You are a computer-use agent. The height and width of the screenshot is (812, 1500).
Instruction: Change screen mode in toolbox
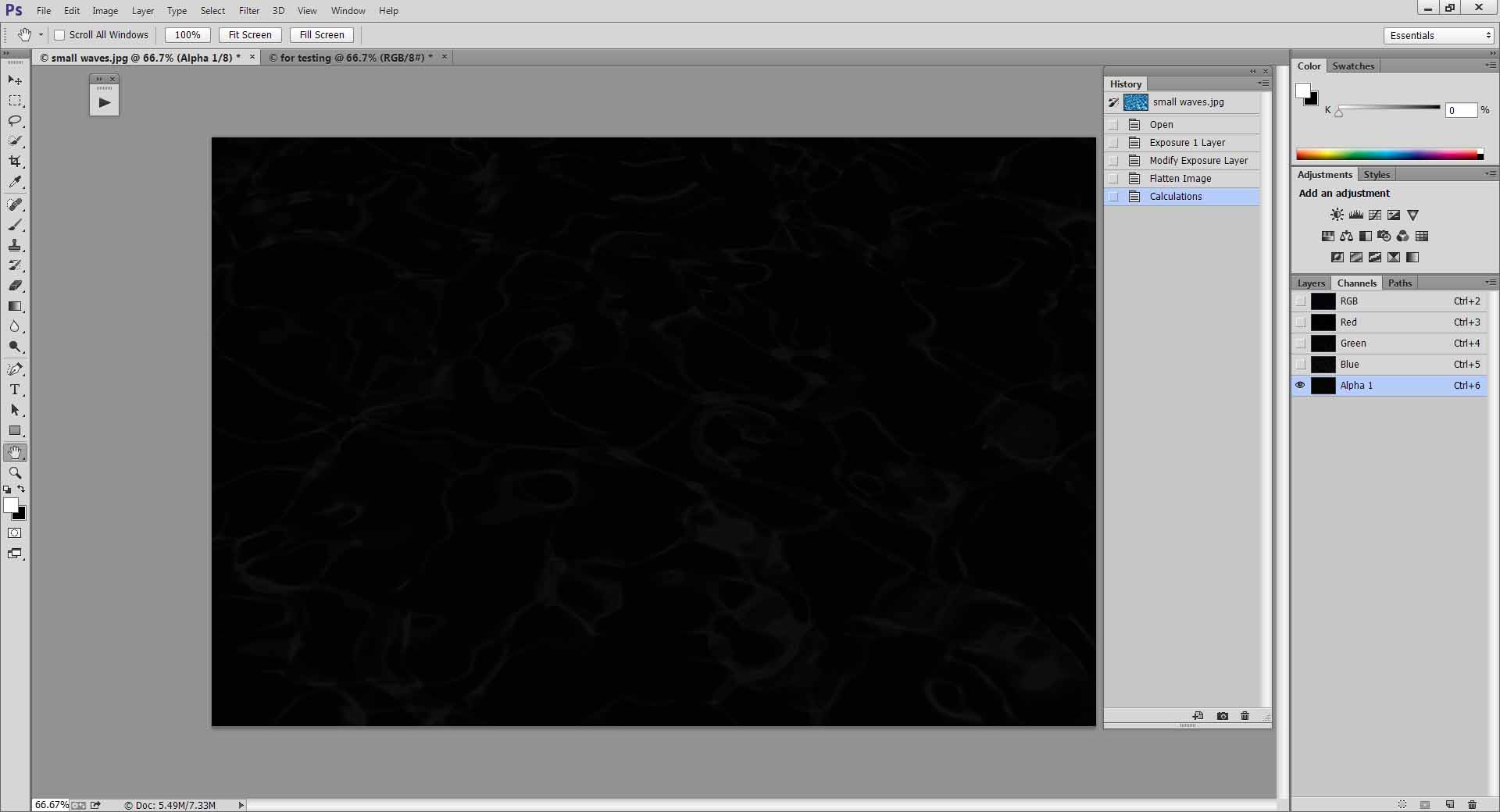[15, 554]
